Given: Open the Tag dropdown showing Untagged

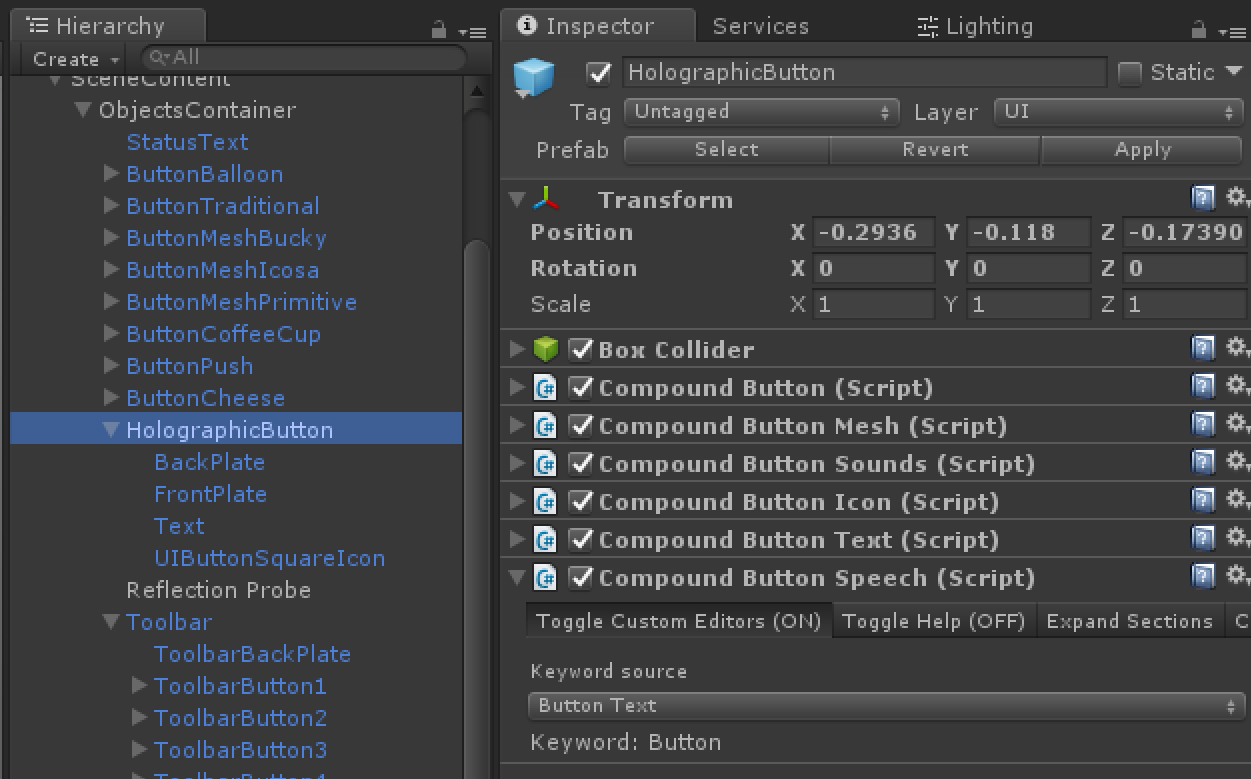Looking at the screenshot, I should tap(762, 111).
